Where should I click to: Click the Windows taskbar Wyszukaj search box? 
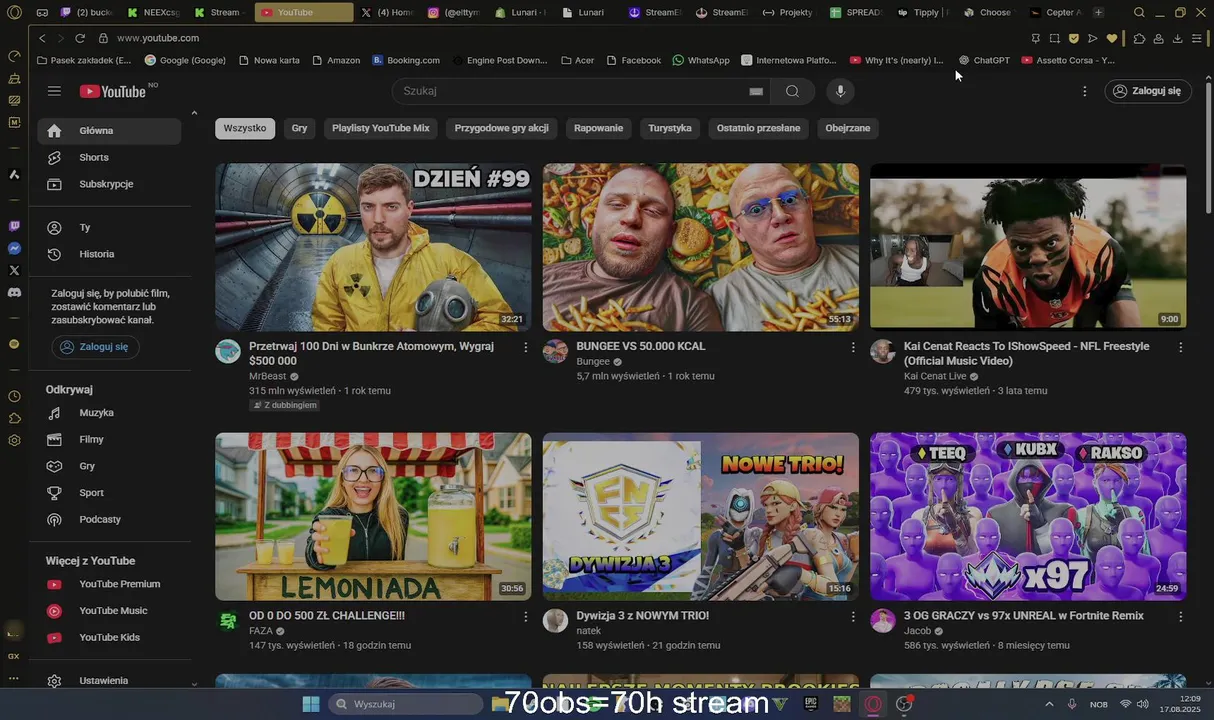click(x=404, y=704)
